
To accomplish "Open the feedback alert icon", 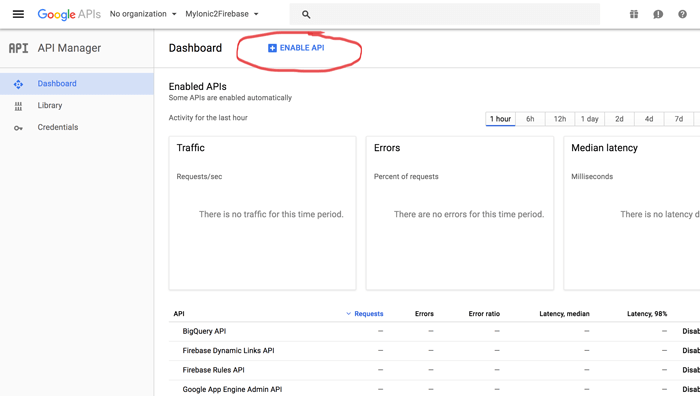I will click(658, 14).
